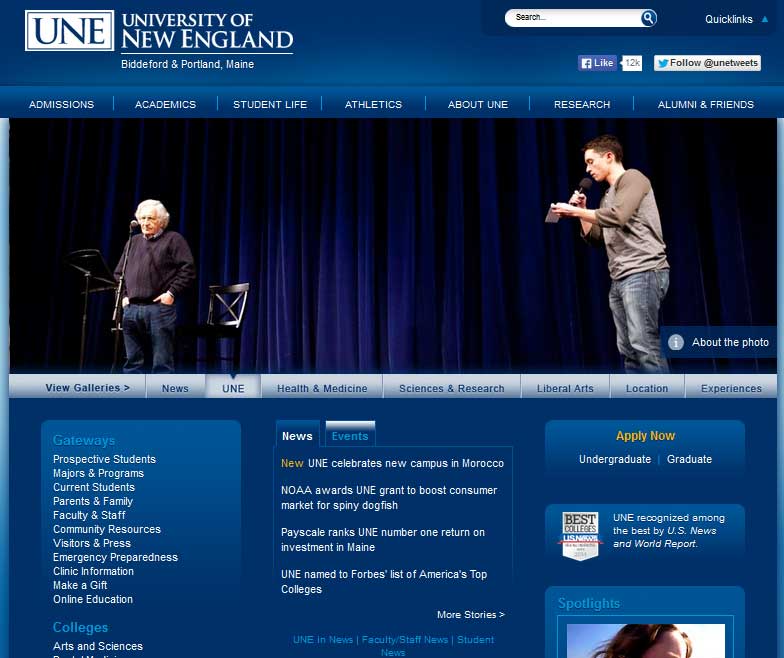784x658 pixels.
Task: Open Faculty & Staff link
Action: pyautogui.click(x=90, y=515)
